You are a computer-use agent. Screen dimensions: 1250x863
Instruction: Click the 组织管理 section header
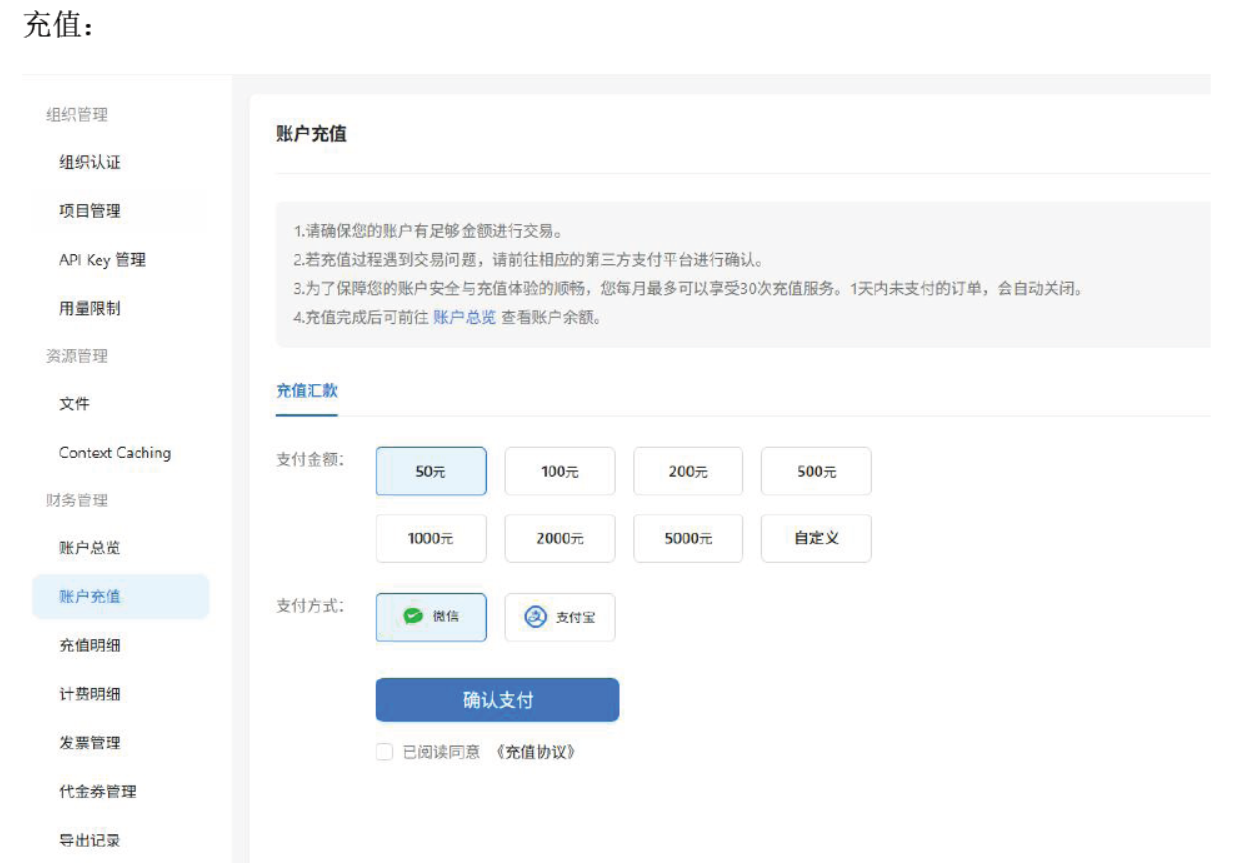(77, 114)
